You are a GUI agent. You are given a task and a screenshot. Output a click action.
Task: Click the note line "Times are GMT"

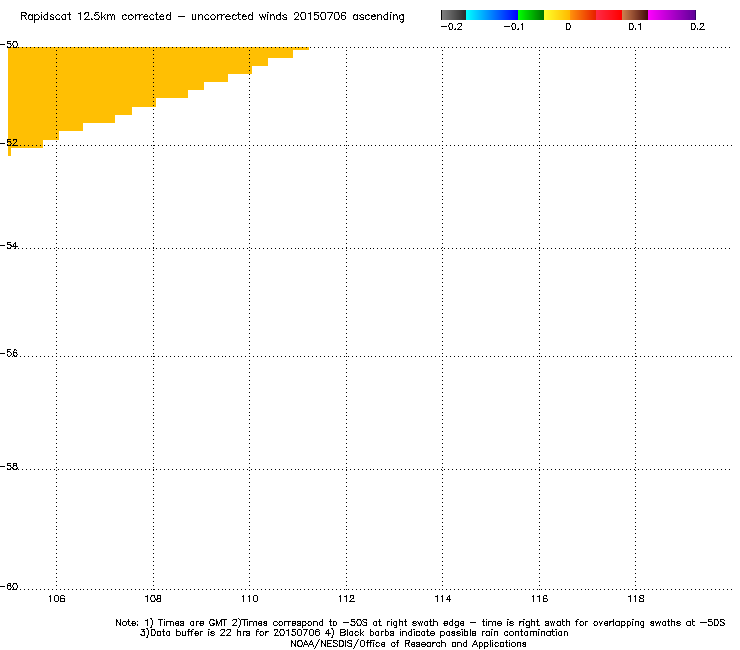coord(193,623)
